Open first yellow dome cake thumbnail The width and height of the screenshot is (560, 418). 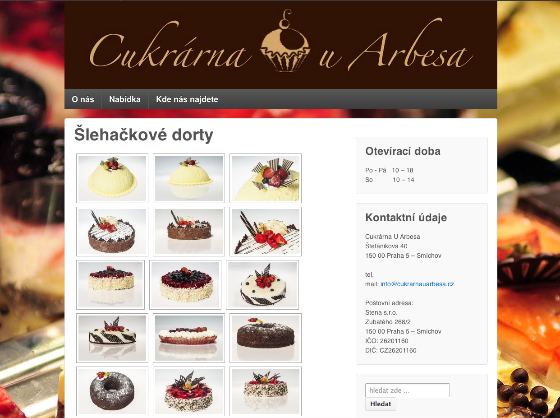(x=112, y=178)
